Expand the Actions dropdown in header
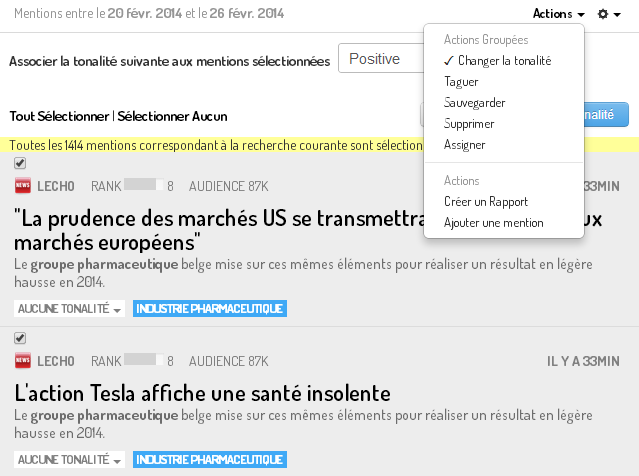 558,14
